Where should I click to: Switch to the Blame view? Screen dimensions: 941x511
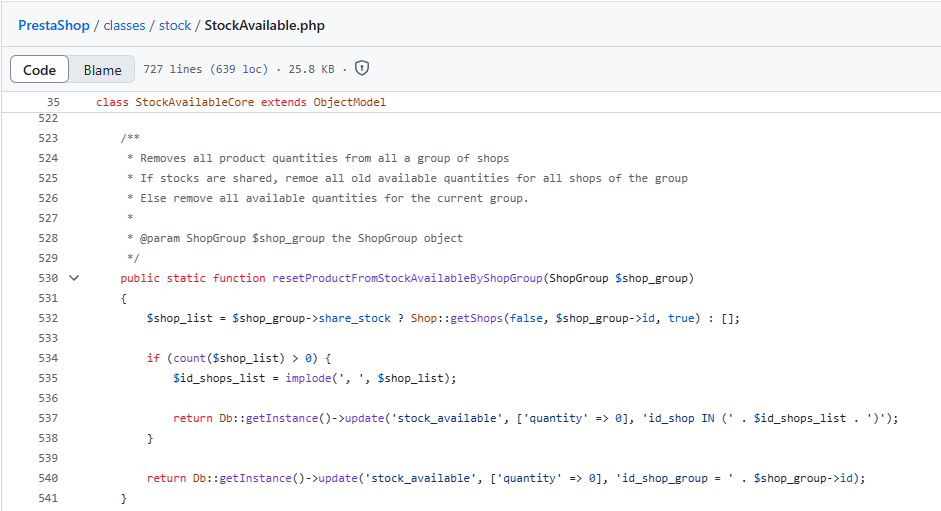(x=102, y=70)
